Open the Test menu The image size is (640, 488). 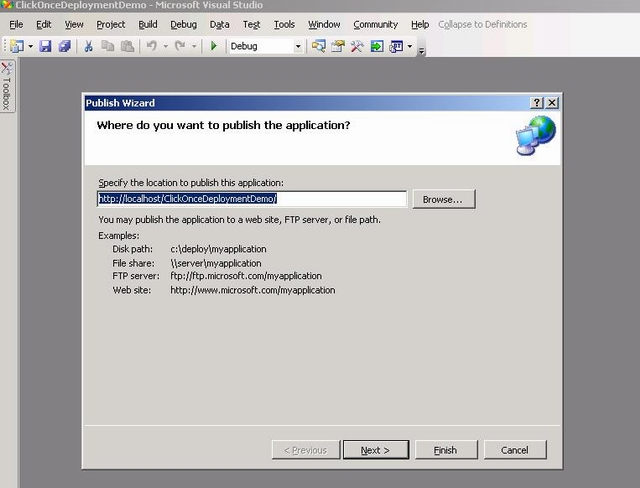pos(251,24)
